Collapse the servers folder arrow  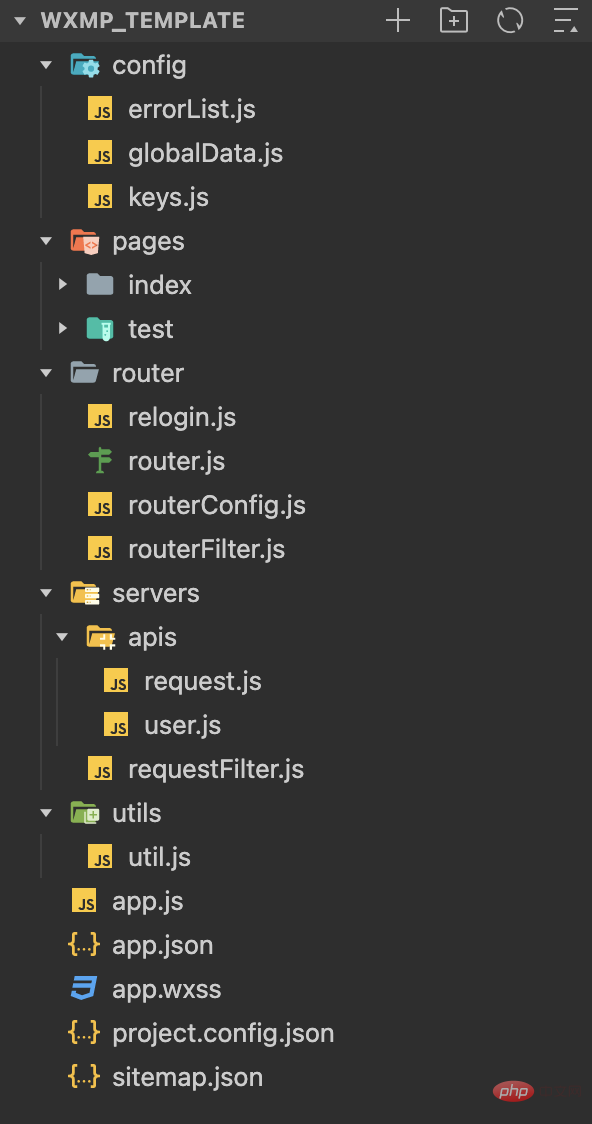pos(47,593)
